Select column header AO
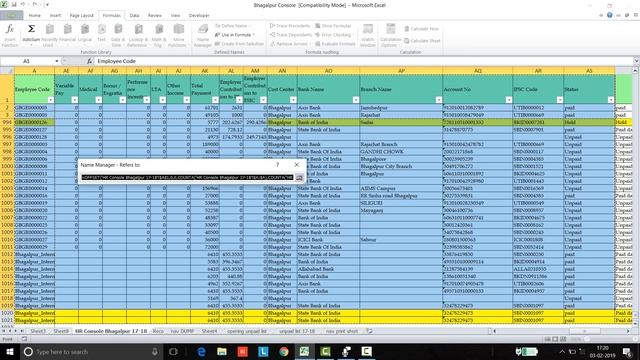 point(329,71)
